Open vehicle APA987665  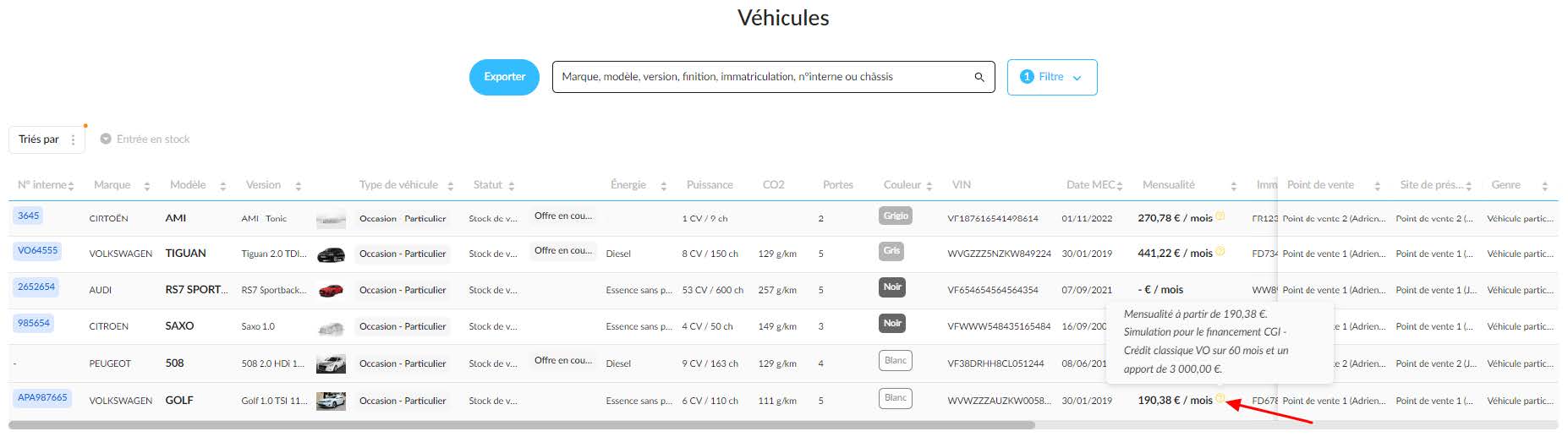pyautogui.click(x=42, y=397)
